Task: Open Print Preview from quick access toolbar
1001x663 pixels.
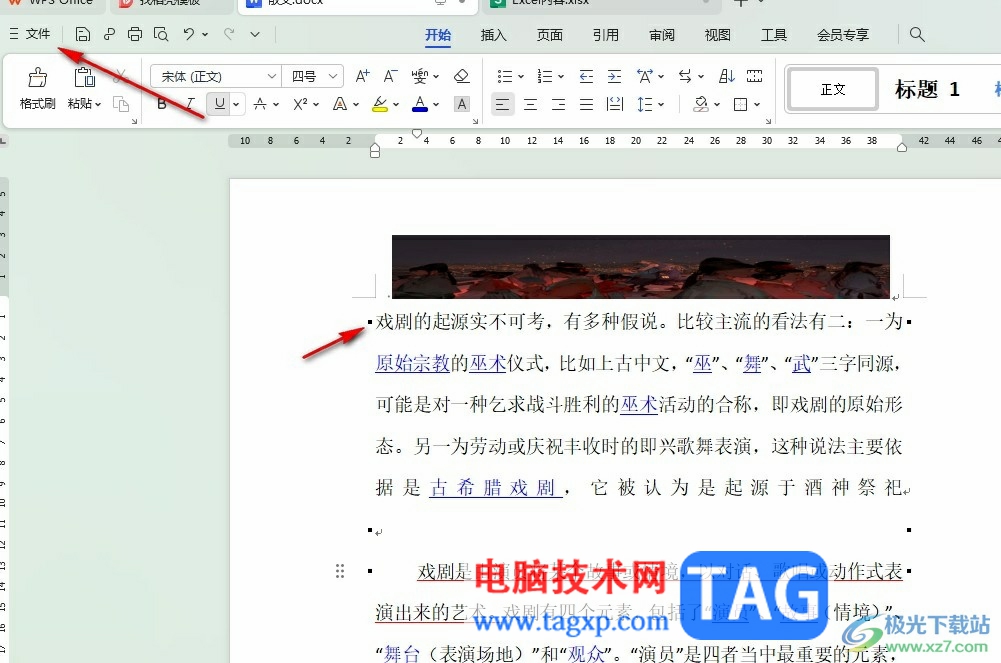Action: [x=161, y=34]
